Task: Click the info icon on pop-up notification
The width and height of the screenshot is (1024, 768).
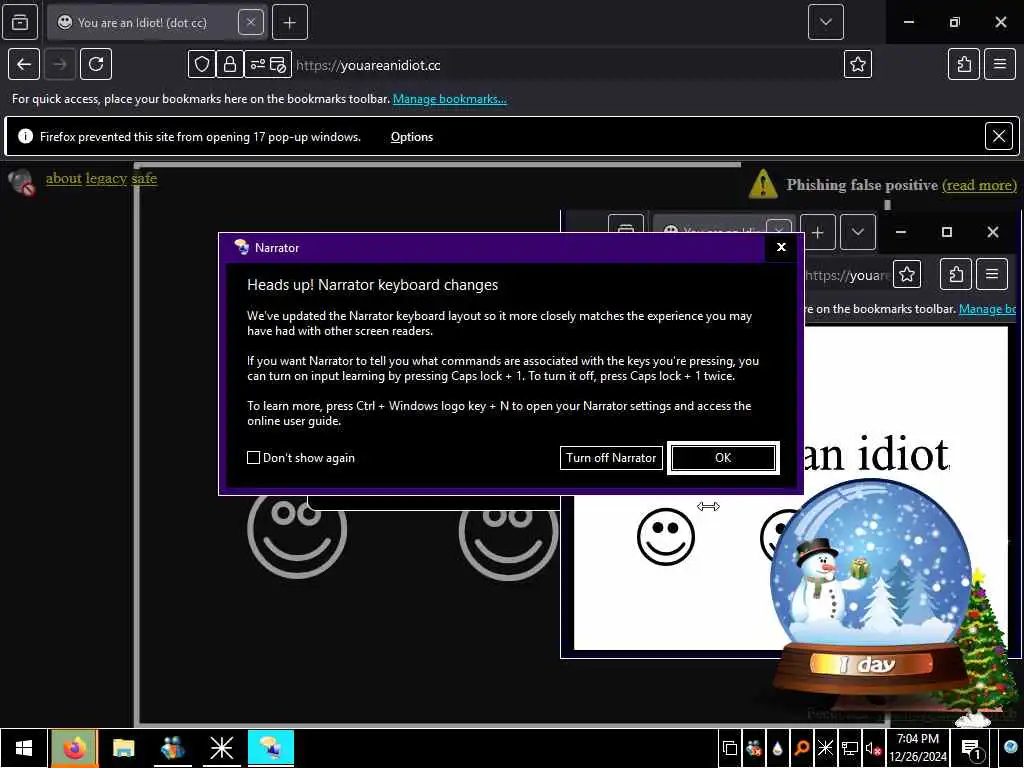Action: (x=25, y=136)
